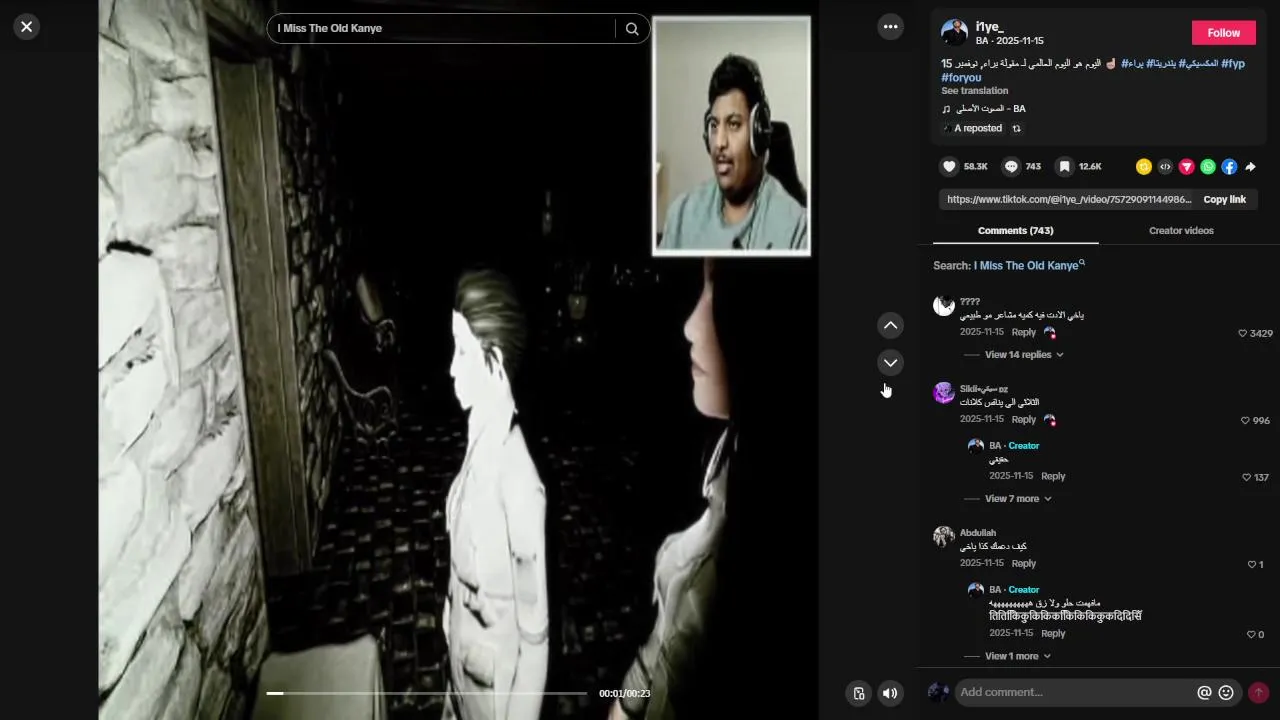Click Search: I Miss The Old Kanye link

pyautogui.click(x=1008, y=266)
